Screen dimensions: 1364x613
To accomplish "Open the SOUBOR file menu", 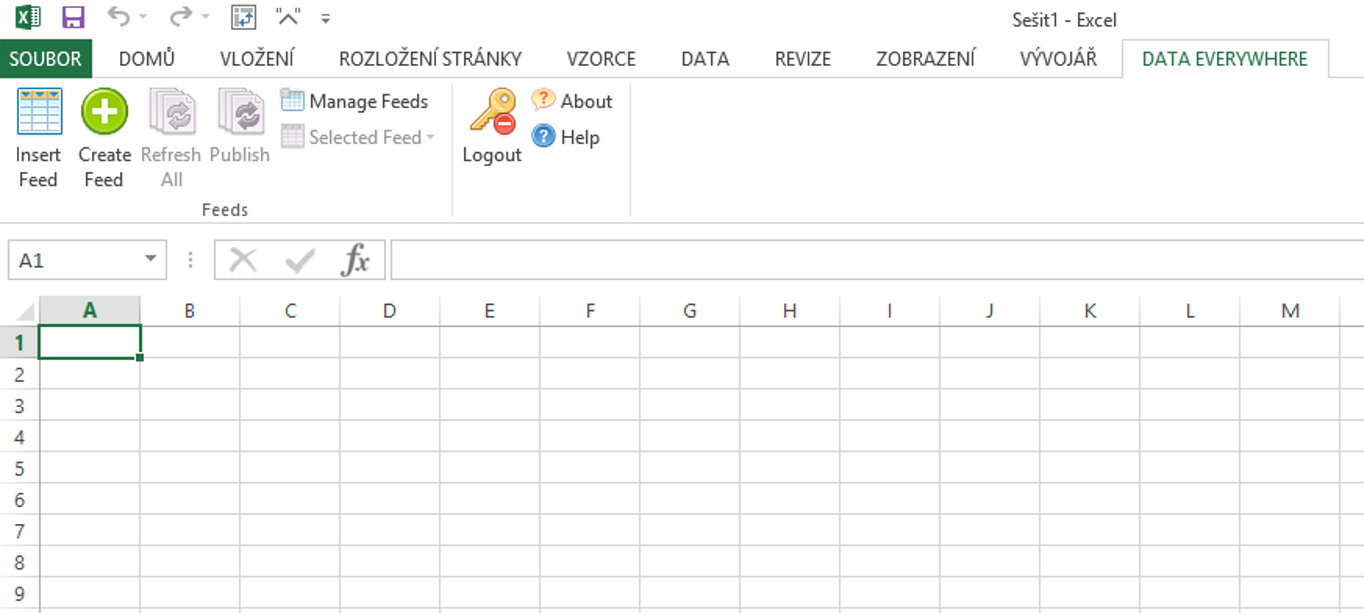I will tap(46, 59).
